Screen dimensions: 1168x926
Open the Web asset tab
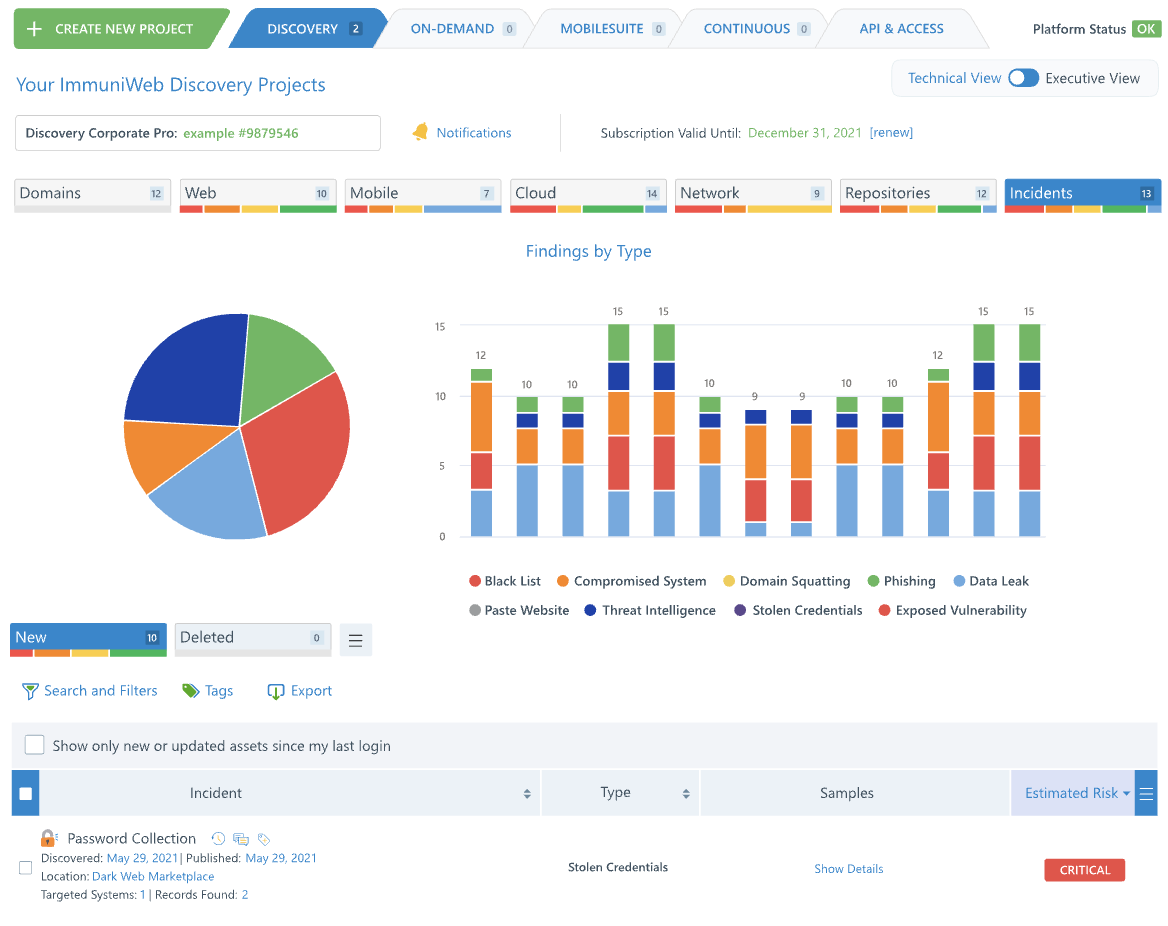pos(258,195)
